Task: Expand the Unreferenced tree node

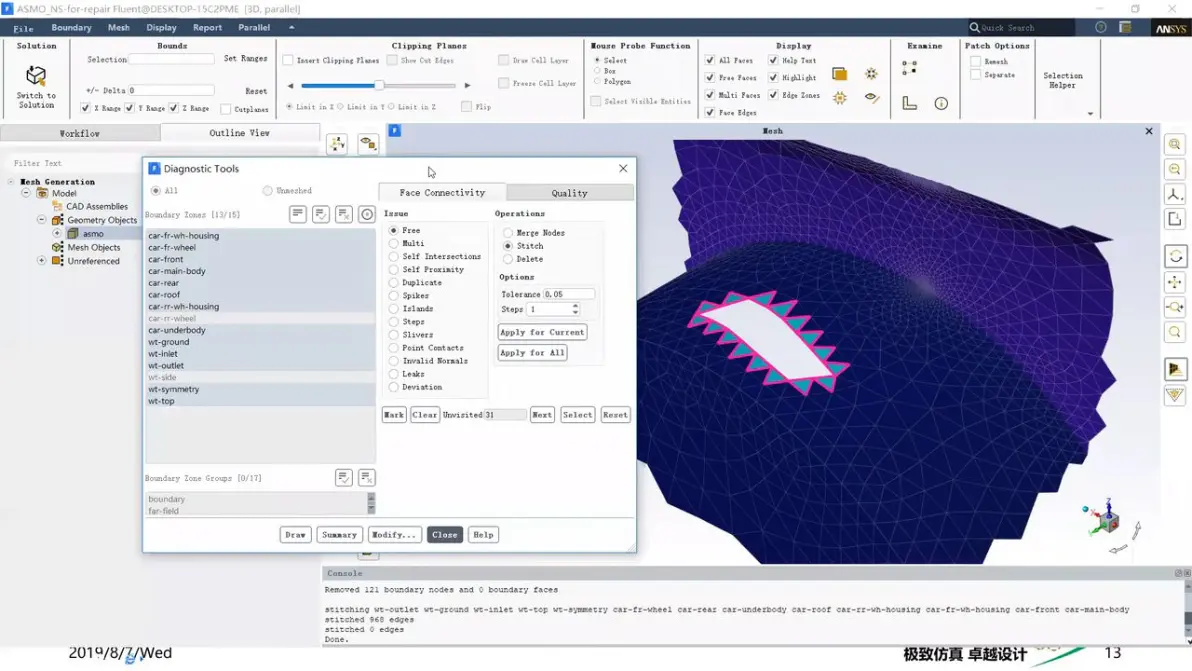Action: tap(42, 261)
